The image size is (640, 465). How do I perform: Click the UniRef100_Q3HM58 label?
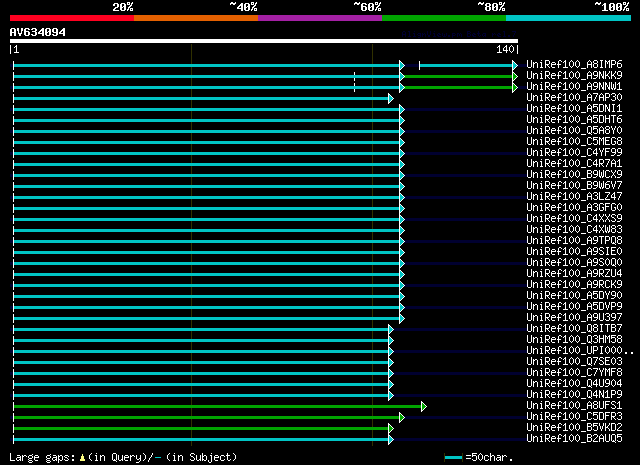click(574, 340)
